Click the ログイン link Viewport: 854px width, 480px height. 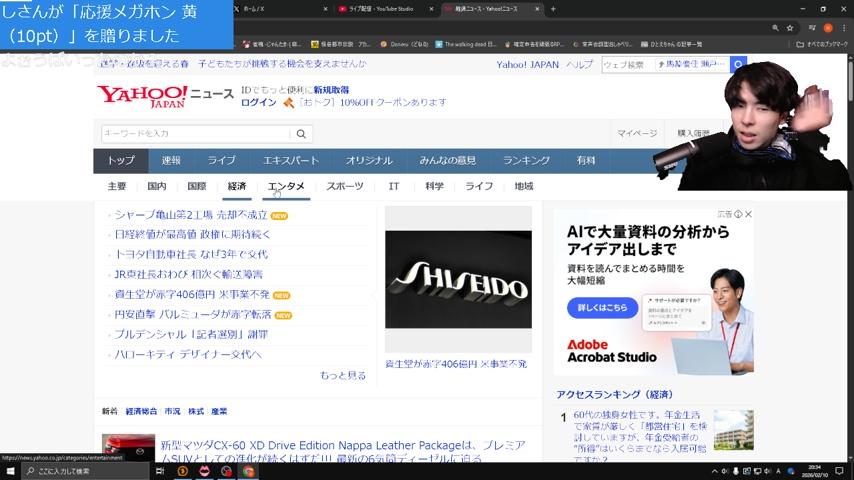[259, 102]
